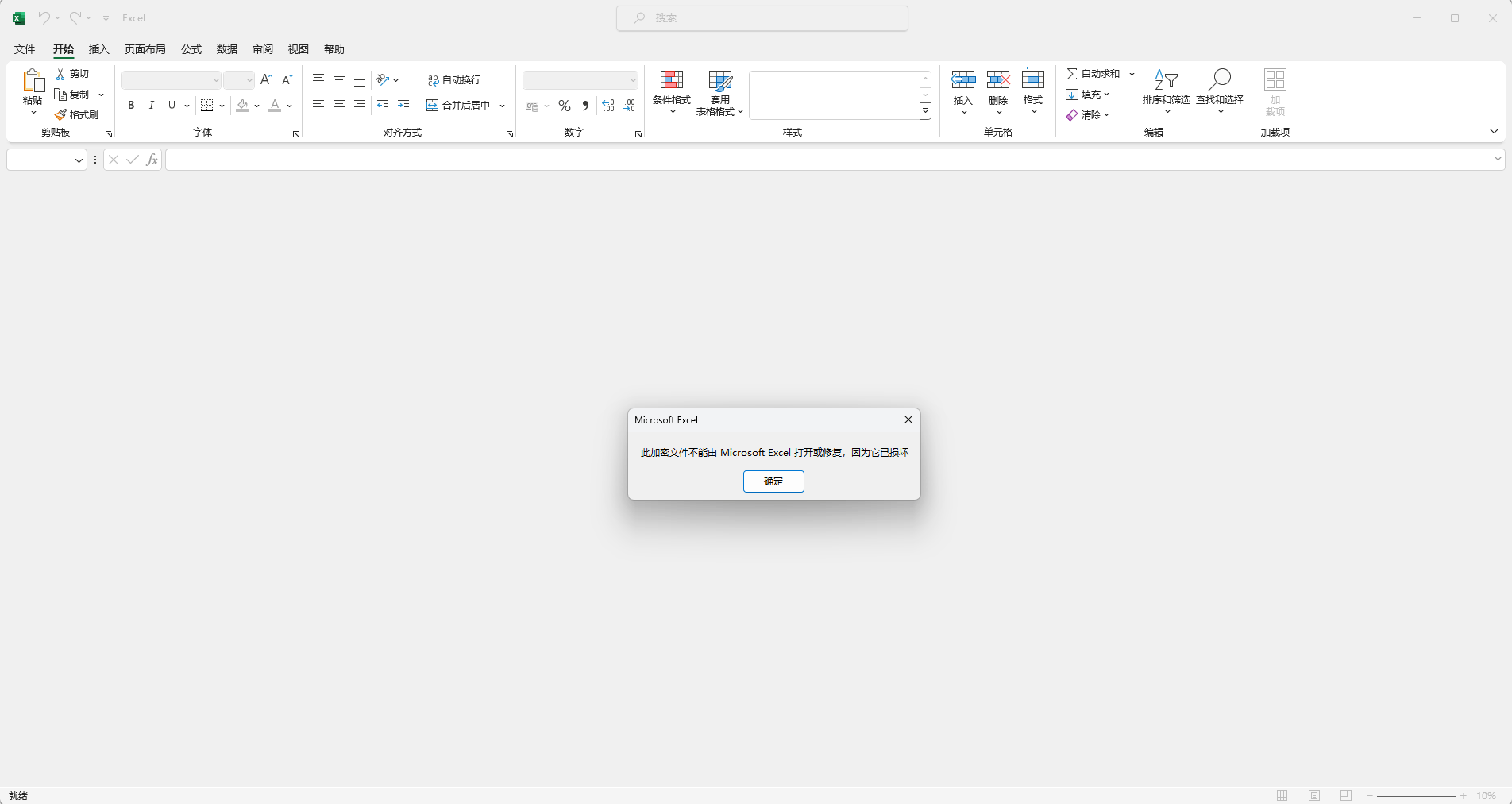Toggle align text left
The height and width of the screenshot is (804, 1512).
pos(318,106)
